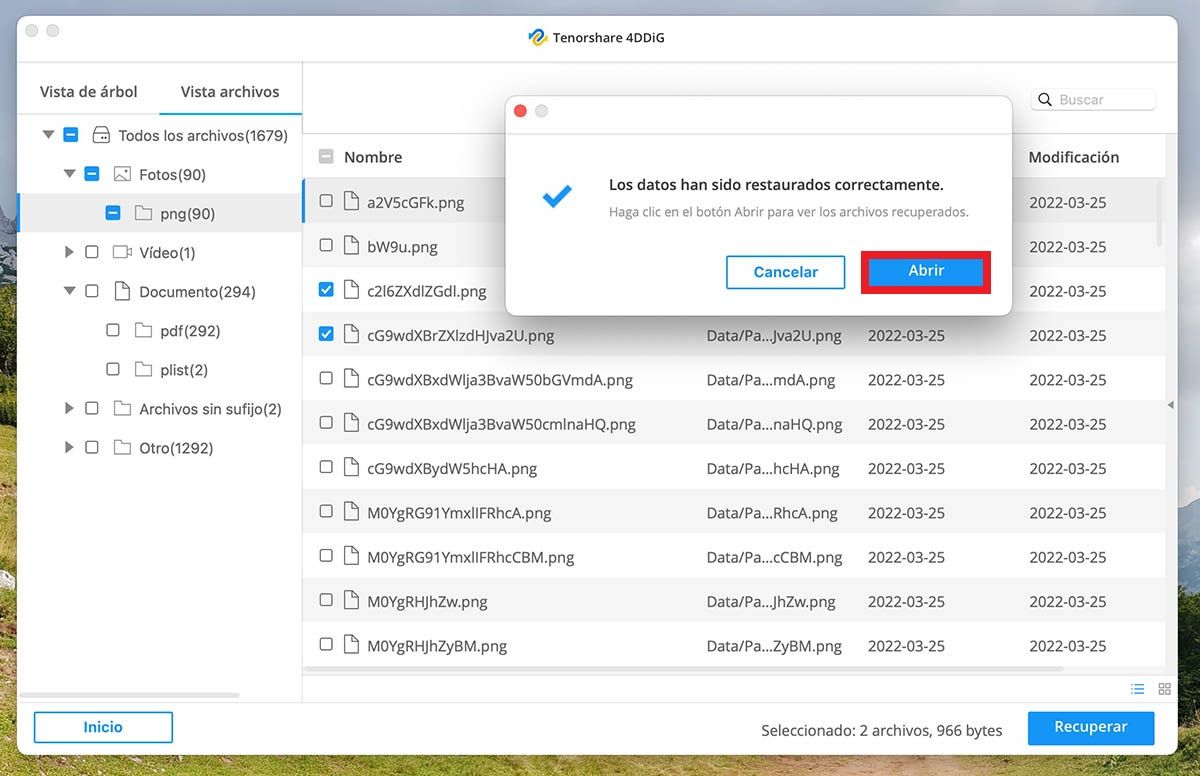Select the Vista archivos tab

pyautogui.click(x=230, y=91)
